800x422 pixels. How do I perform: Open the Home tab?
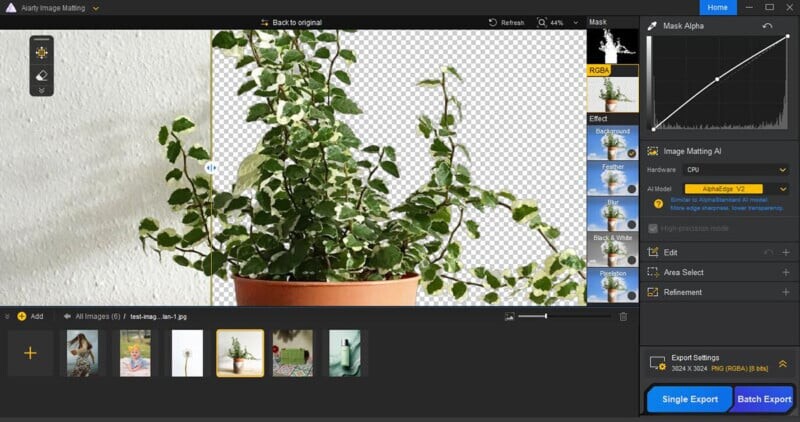717,7
